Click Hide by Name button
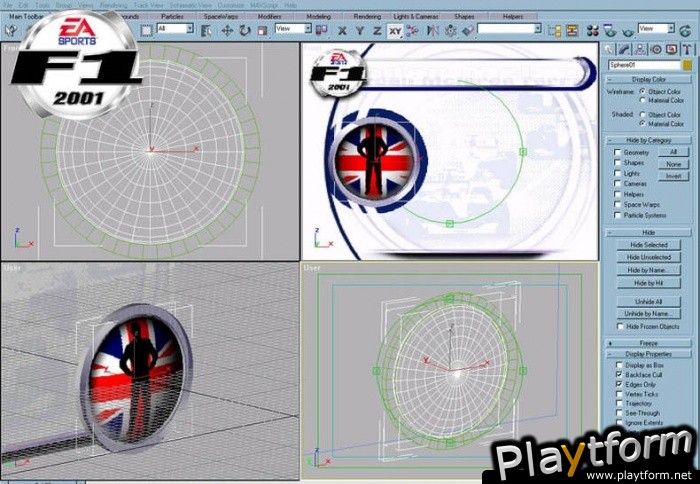 pos(649,270)
